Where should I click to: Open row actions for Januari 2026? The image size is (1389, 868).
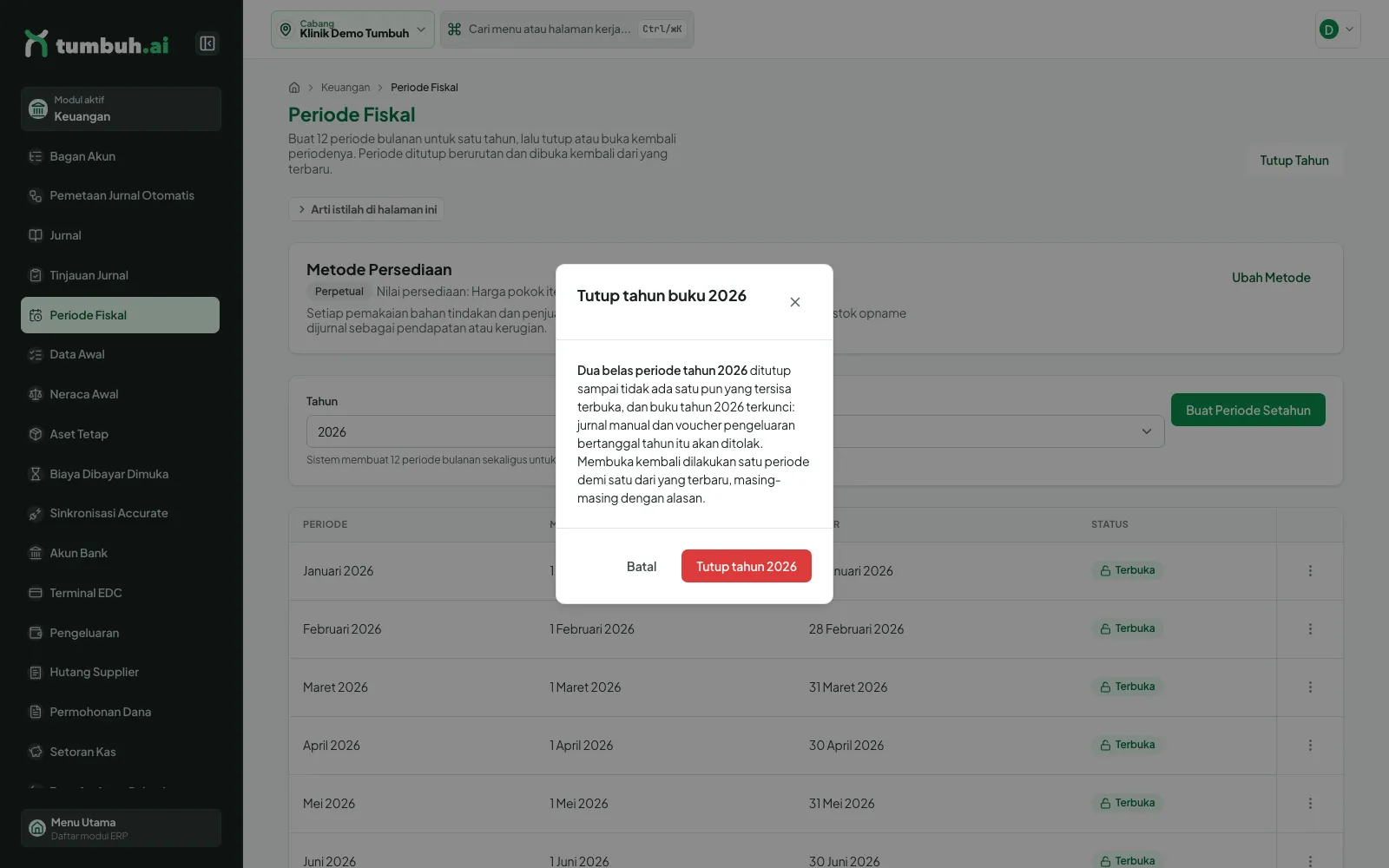pyautogui.click(x=1310, y=571)
